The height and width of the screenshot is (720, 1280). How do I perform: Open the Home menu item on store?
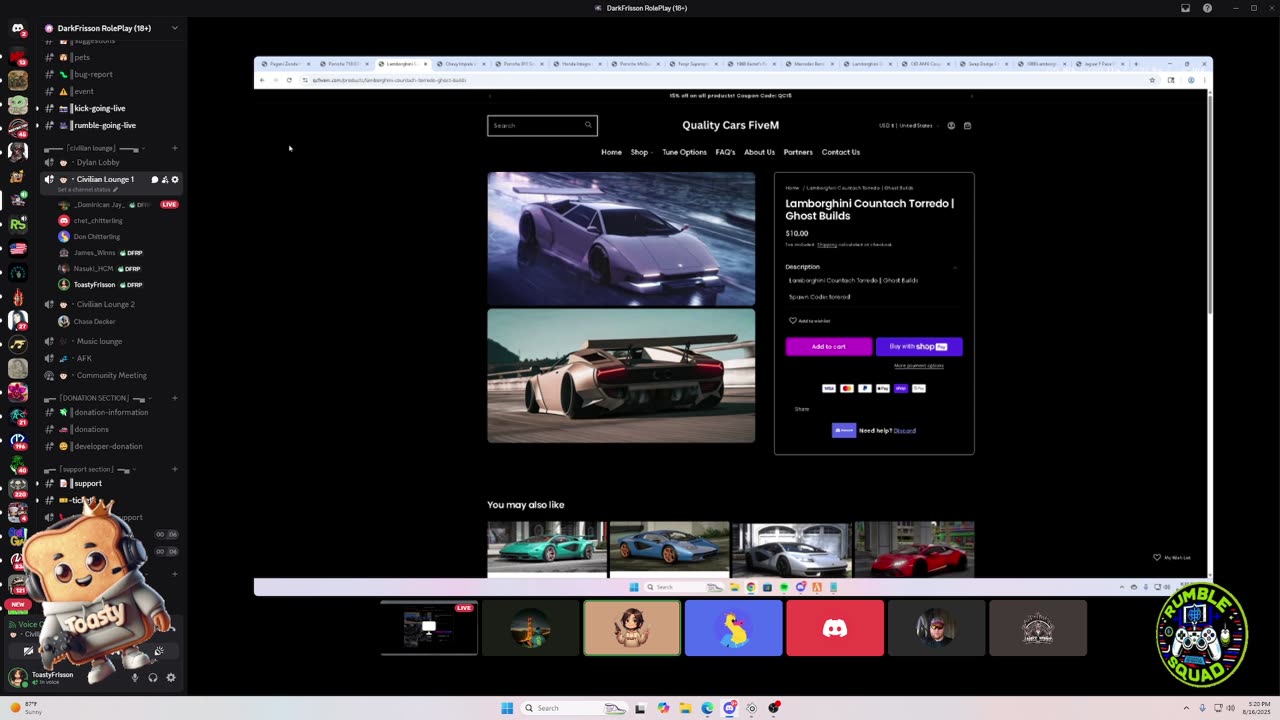coord(611,152)
